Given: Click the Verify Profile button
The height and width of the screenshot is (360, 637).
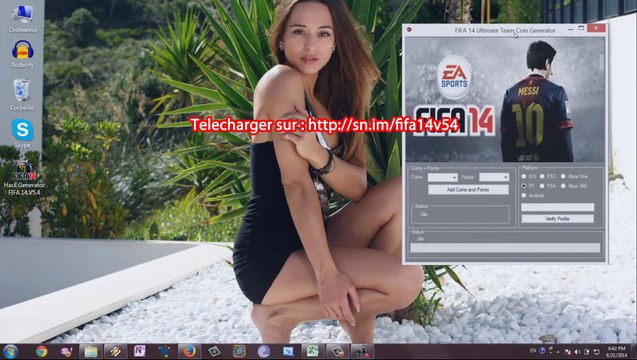Looking at the screenshot, I should 557,219.
